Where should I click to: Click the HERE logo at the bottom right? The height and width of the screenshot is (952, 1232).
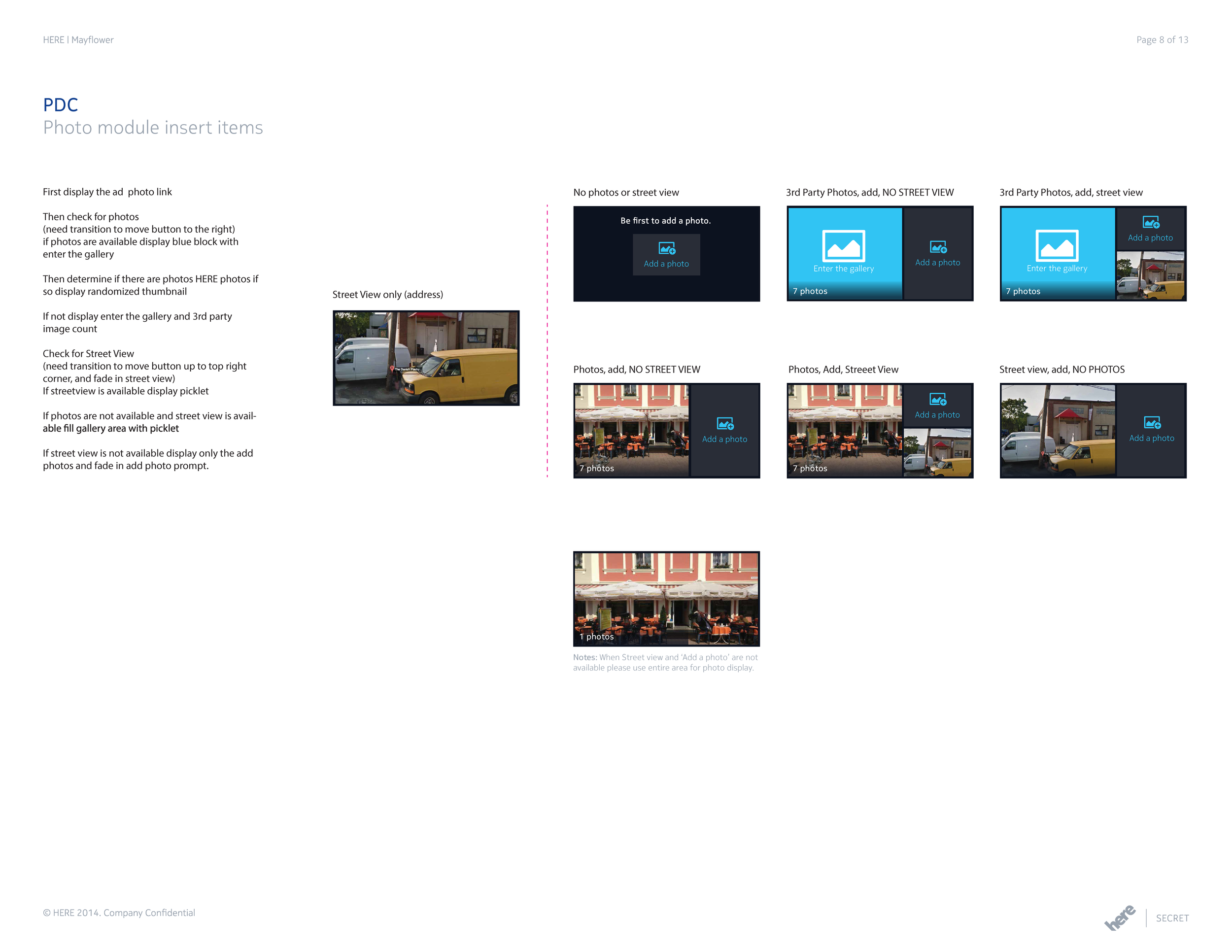coord(1120,918)
